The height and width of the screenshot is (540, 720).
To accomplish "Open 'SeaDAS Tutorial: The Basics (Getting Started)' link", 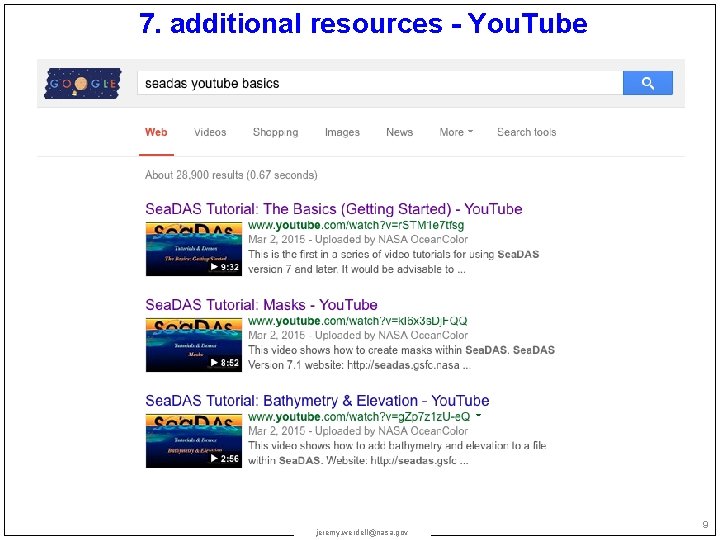I will [x=334, y=209].
